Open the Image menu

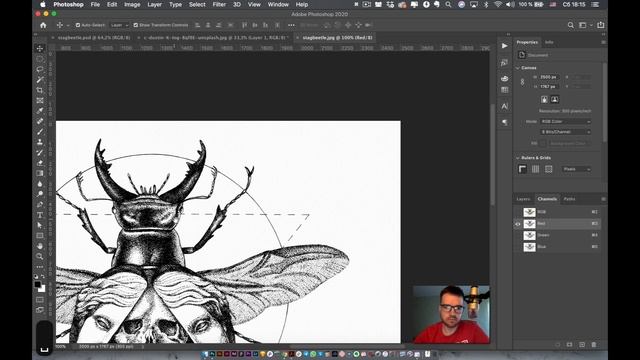[x=132, y=4]
